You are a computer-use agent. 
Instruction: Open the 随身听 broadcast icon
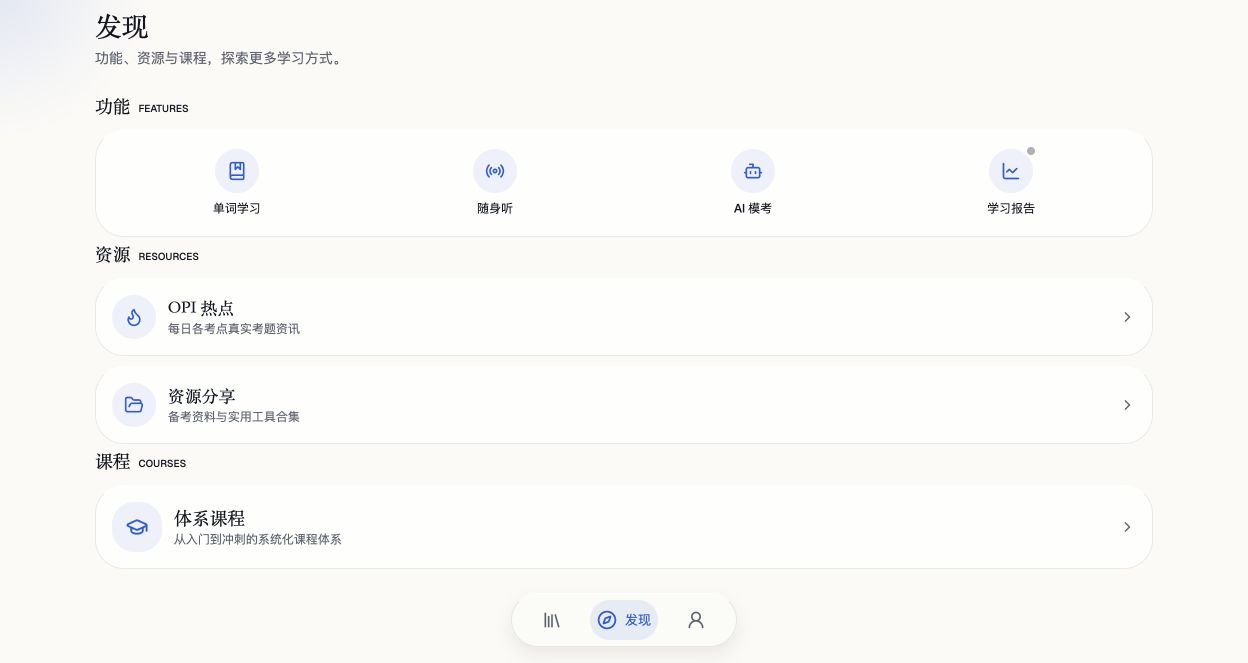(x=495, y=171)
